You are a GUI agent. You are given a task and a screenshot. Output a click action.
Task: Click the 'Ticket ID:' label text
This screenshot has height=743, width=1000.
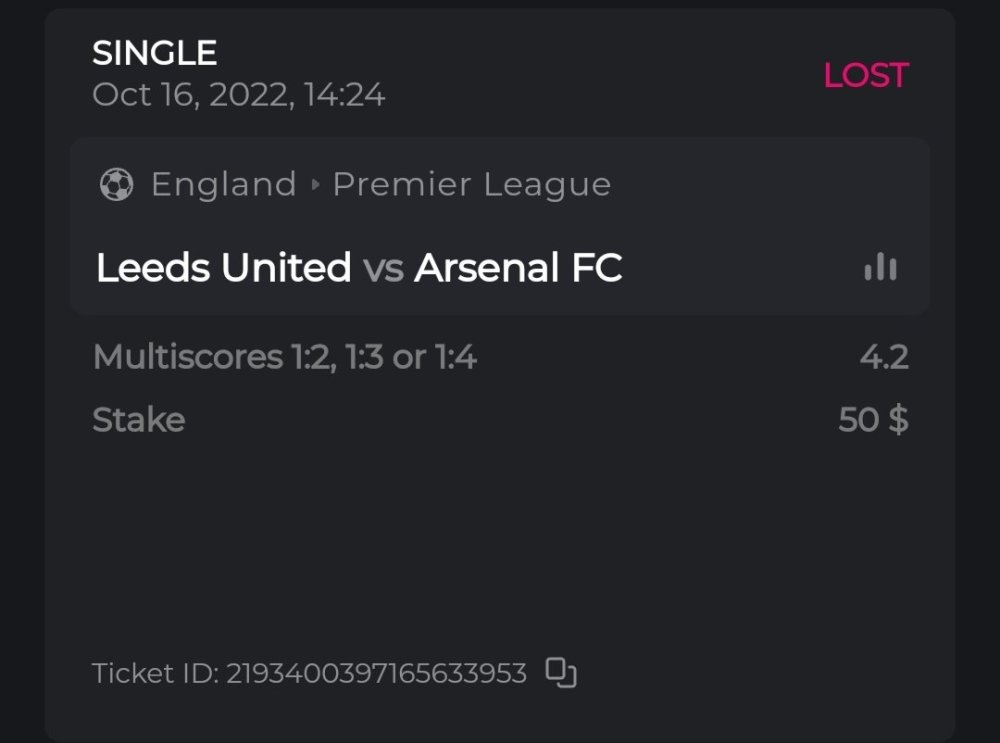(x=155, y=674)
